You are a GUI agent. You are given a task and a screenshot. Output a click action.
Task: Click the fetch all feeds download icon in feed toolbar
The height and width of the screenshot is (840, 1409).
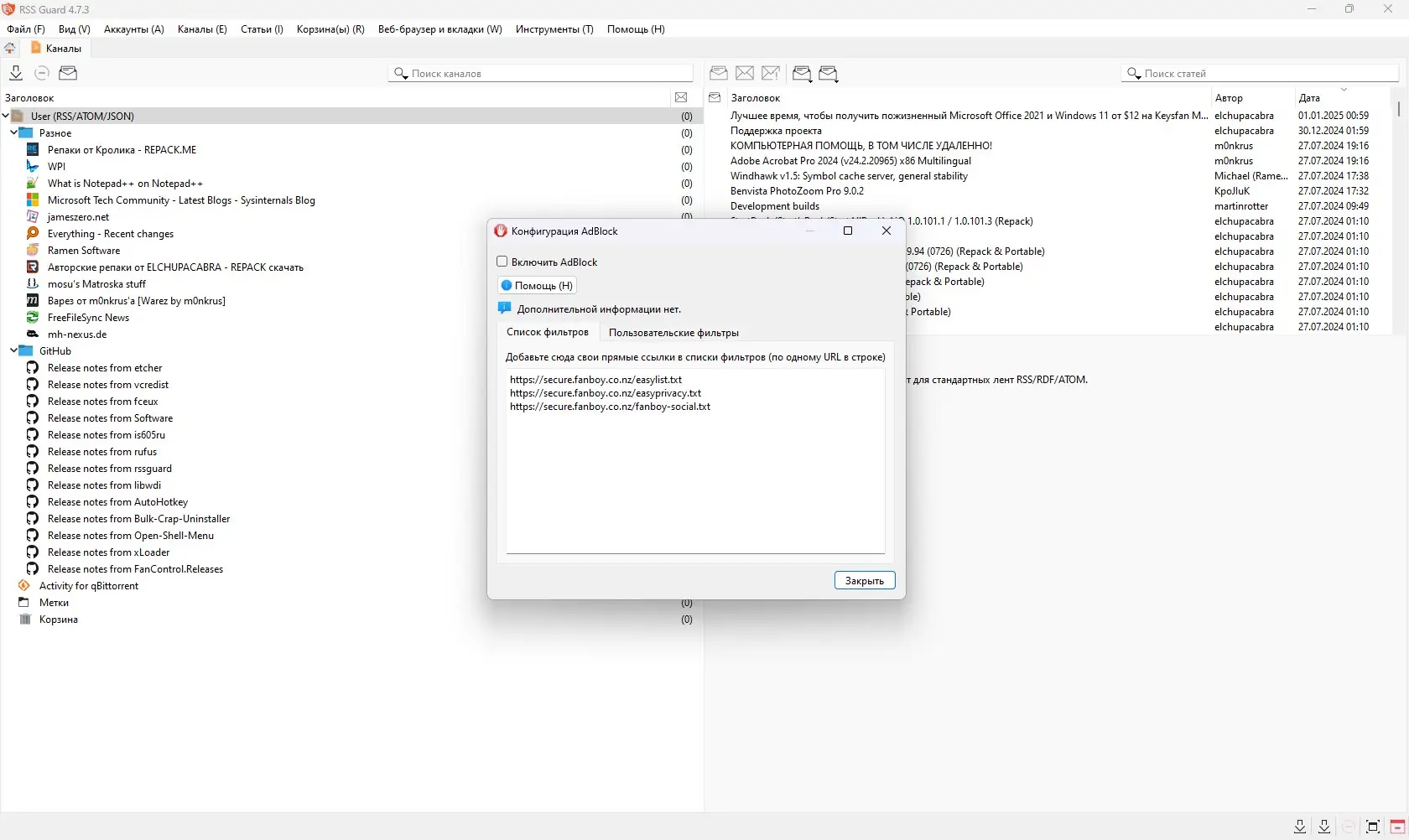click(16, 73)
